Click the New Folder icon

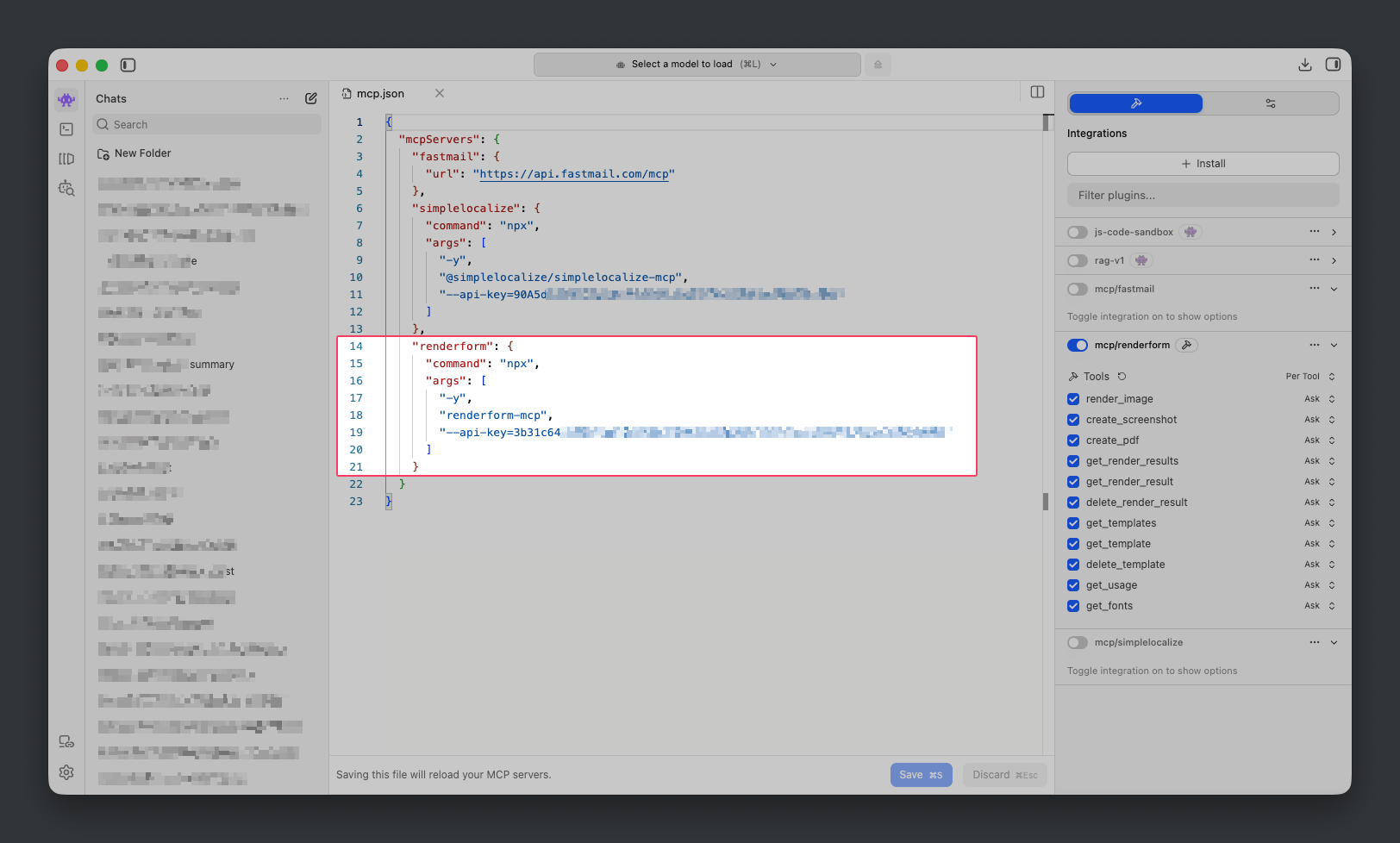103,153
